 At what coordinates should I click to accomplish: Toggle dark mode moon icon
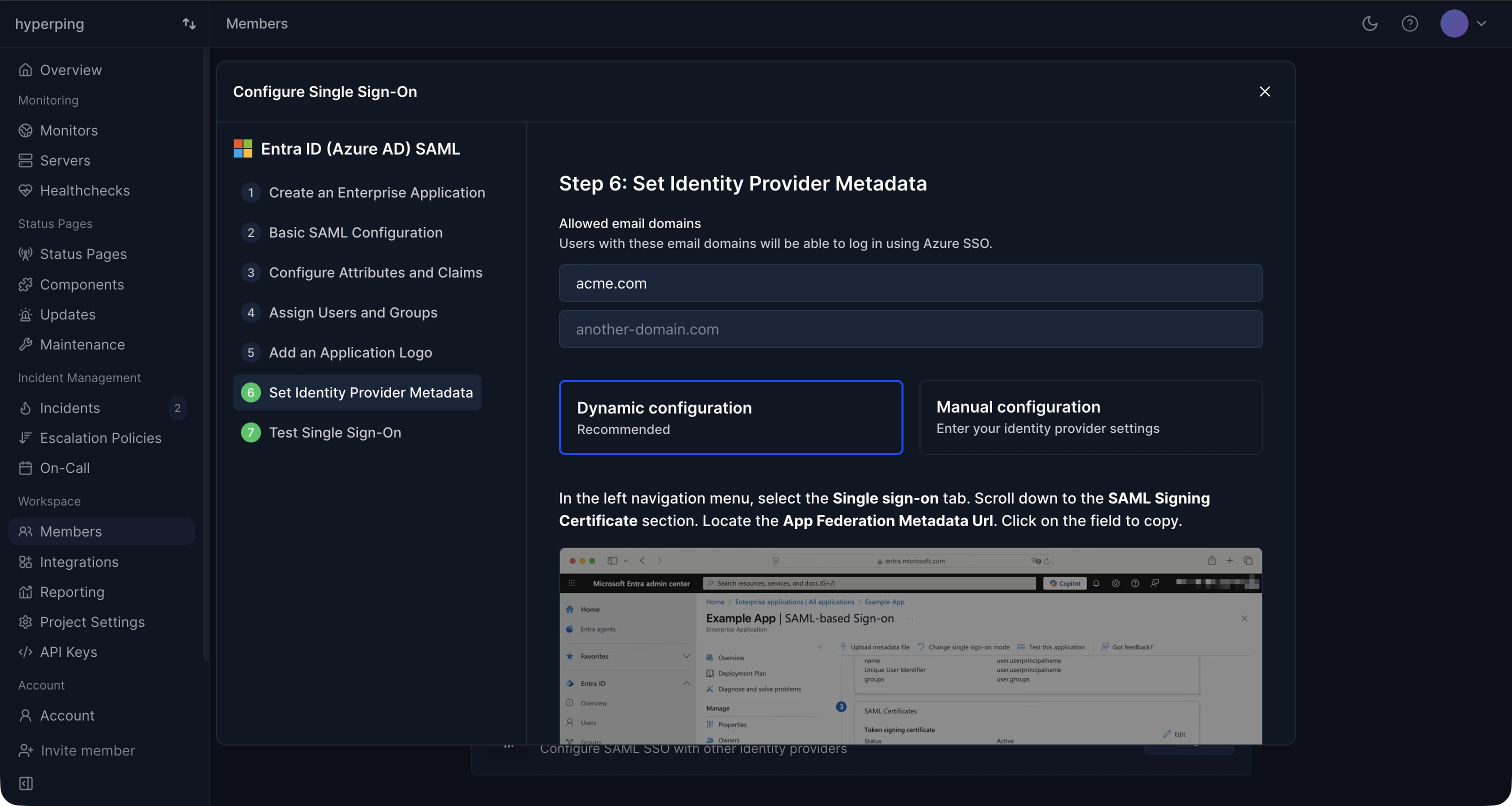click(1370, 23)
